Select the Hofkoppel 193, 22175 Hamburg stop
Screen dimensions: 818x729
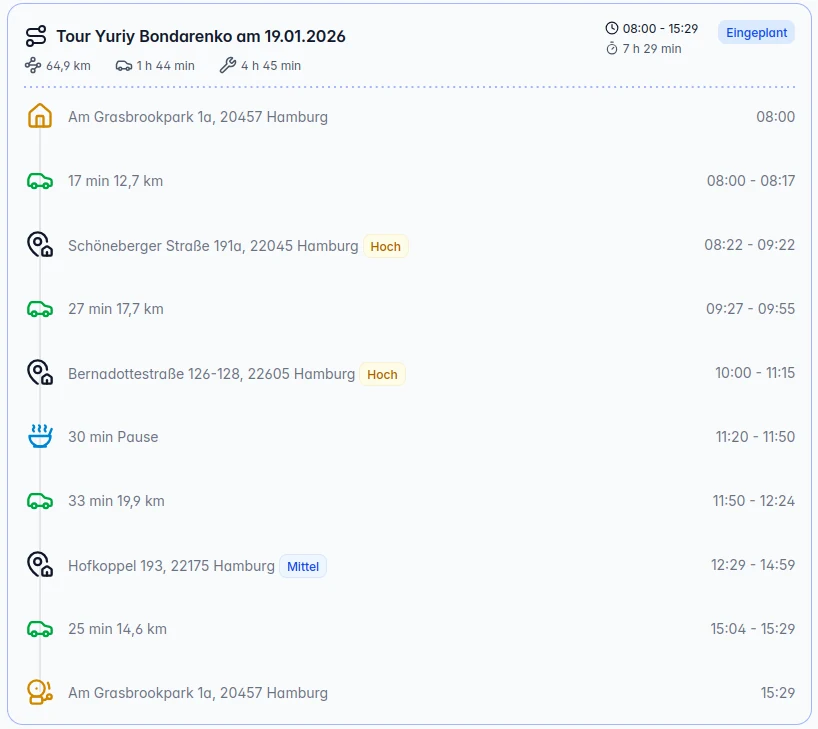171,566
